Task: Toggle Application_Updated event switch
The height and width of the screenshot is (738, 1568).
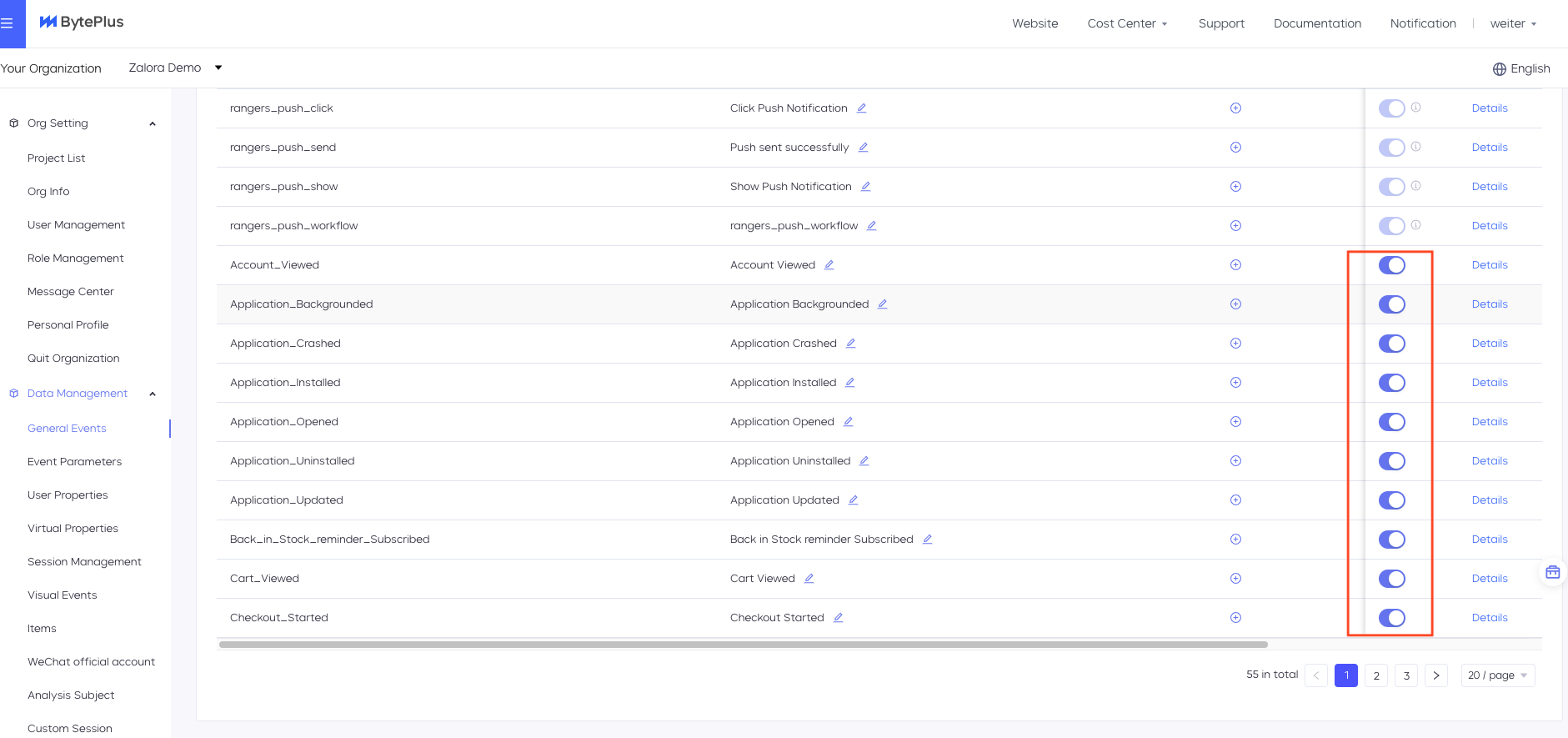Action: coord(1392,500)
